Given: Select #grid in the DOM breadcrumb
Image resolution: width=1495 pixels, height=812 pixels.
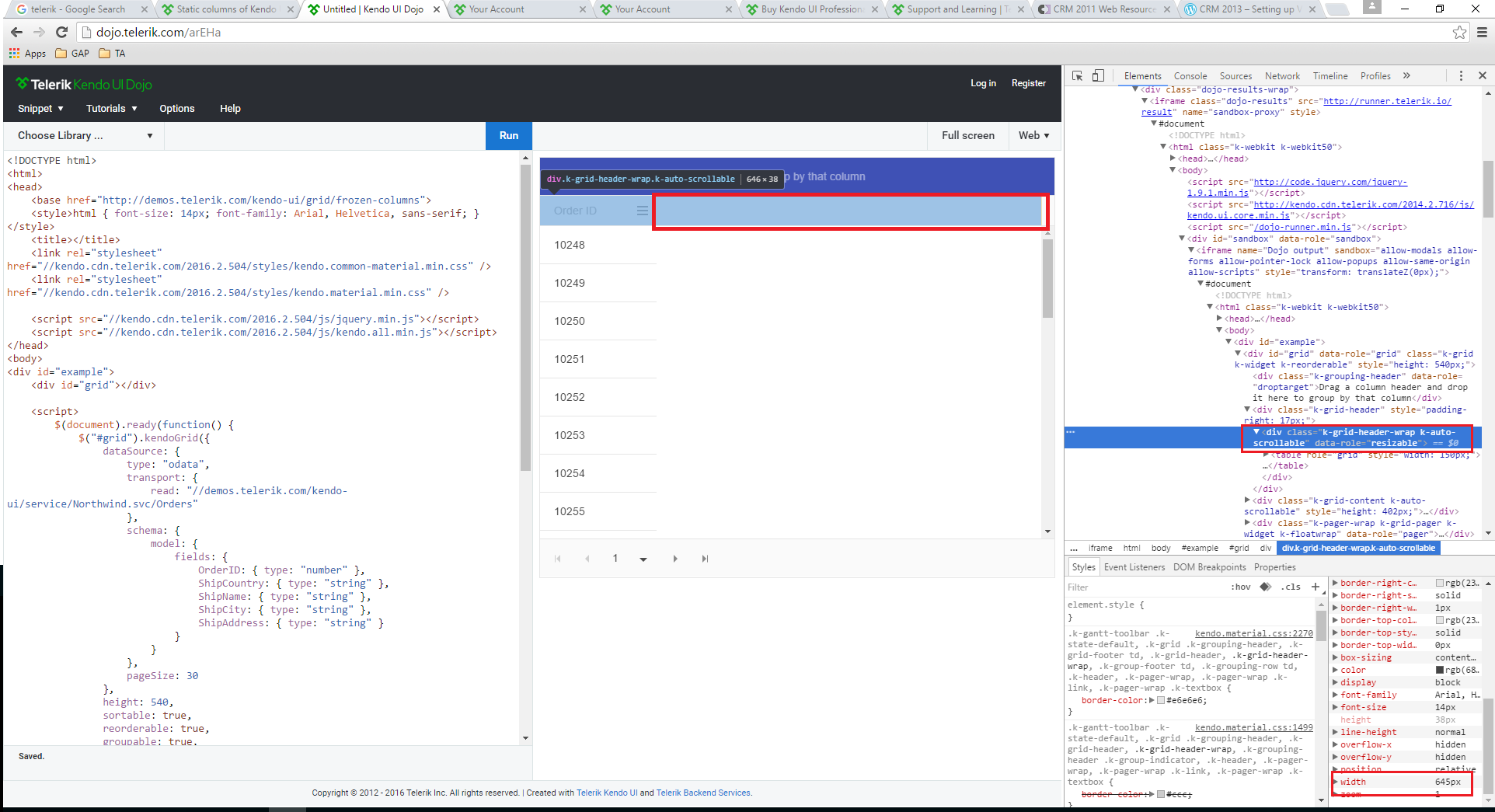Looking at the screenshot, I should tap(1239, 549).
